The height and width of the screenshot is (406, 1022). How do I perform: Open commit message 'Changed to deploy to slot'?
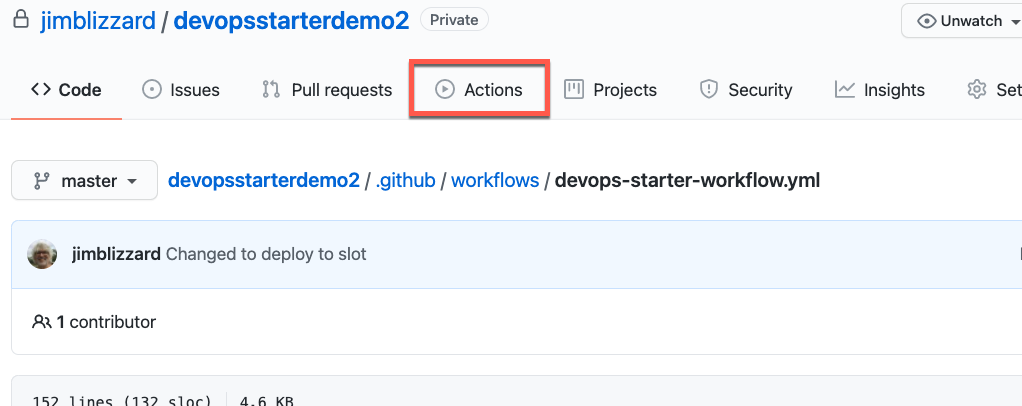pos(266,254)
